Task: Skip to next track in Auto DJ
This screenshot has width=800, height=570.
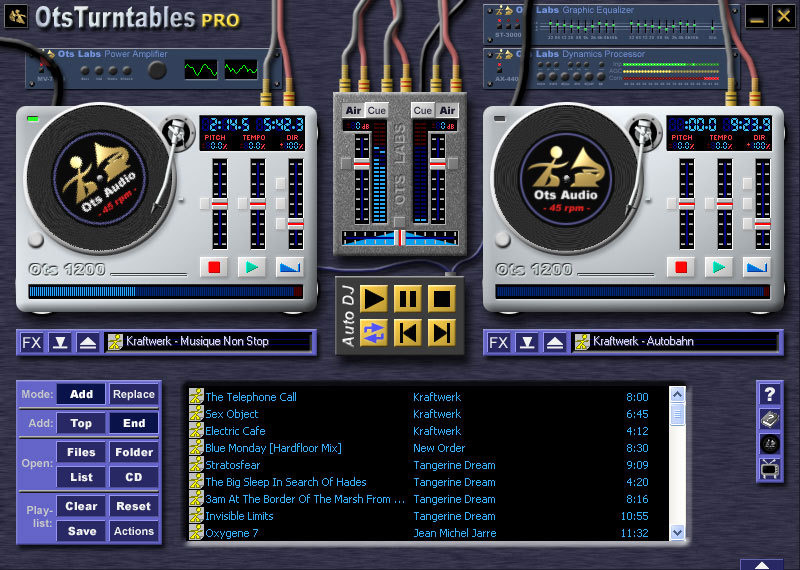Action: (441, 333)
